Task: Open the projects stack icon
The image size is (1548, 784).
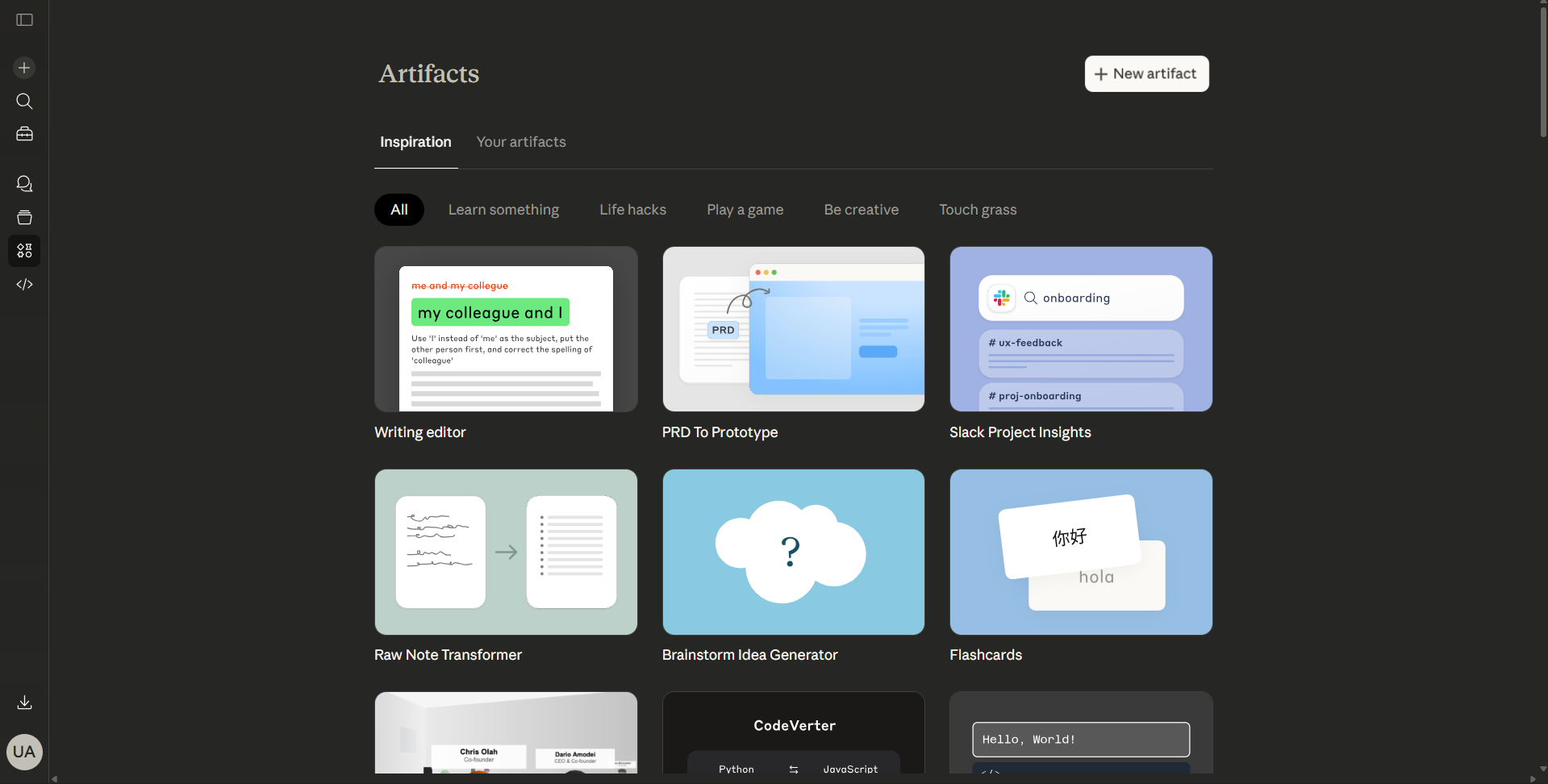Action: pyautogui.click(x=24, y=217)
